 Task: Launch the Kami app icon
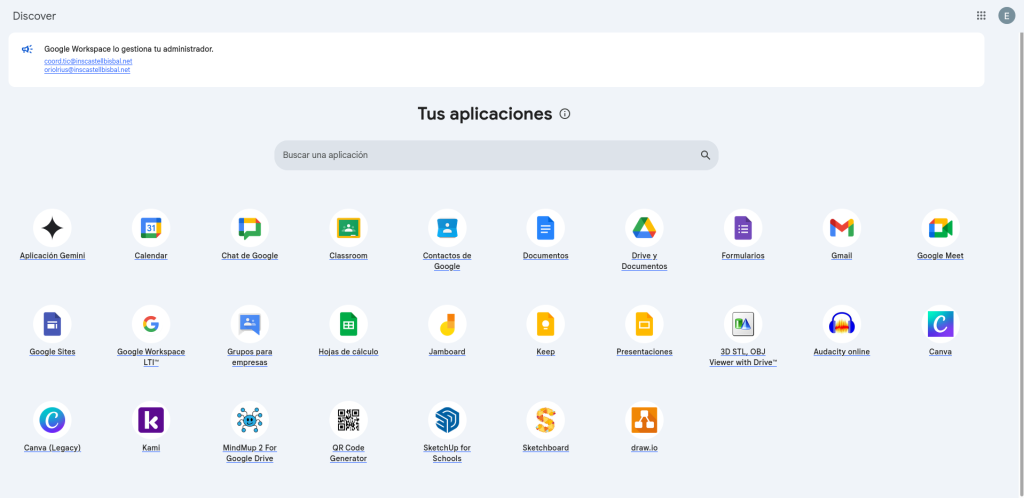tap(151, 420)
